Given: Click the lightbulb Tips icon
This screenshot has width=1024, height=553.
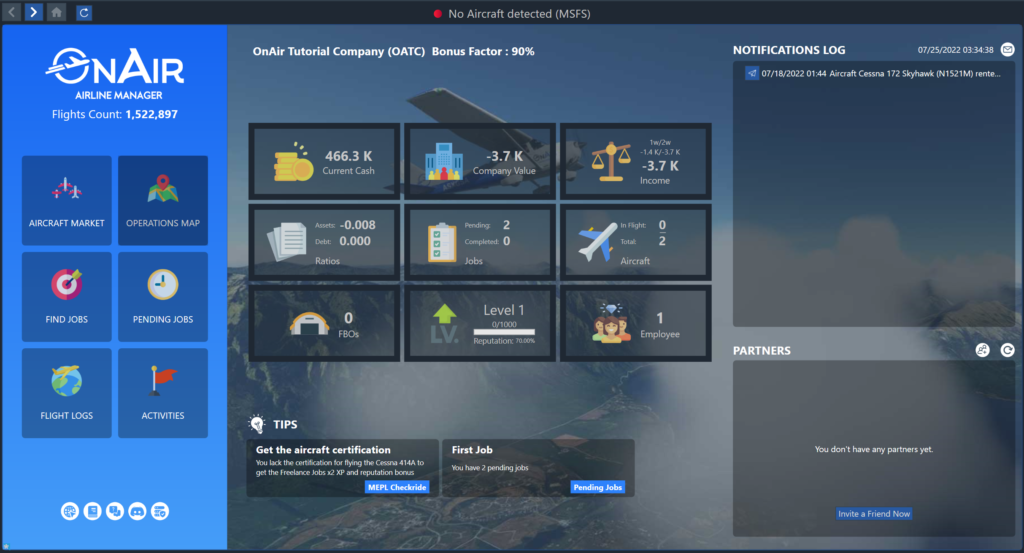Looking at the screenshot, I should tap(257, 424).
